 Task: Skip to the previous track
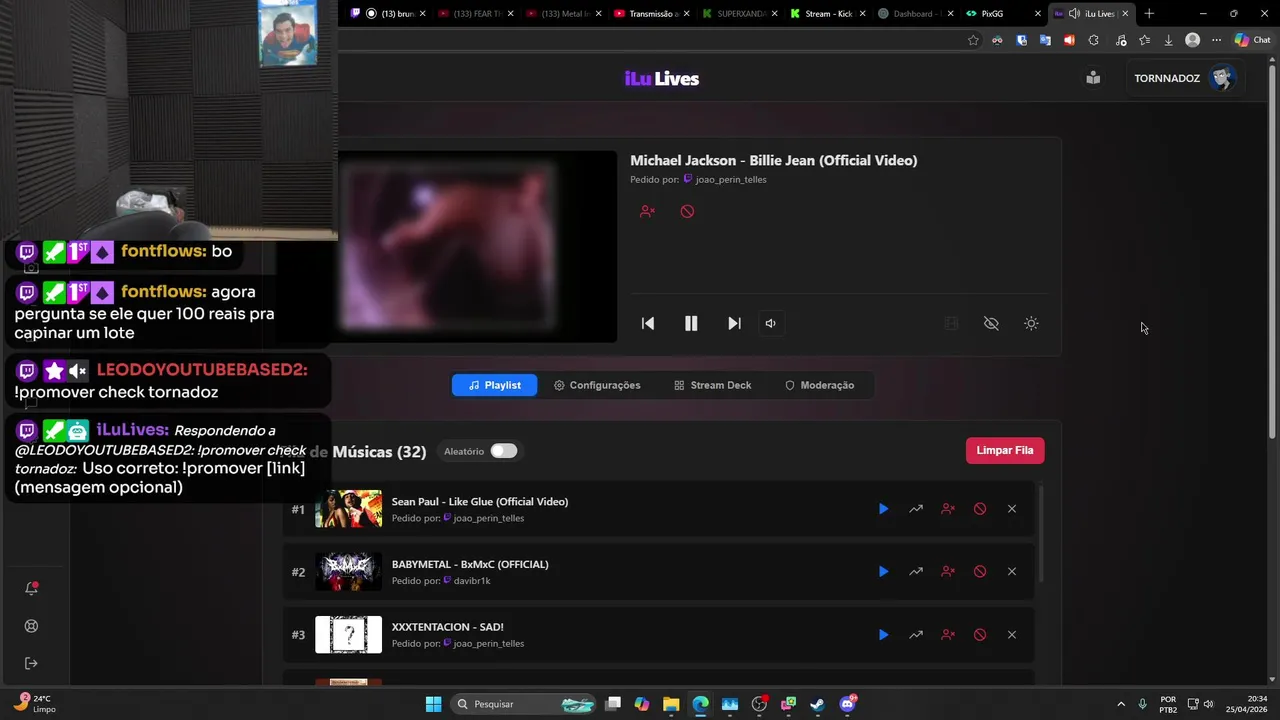648,323
